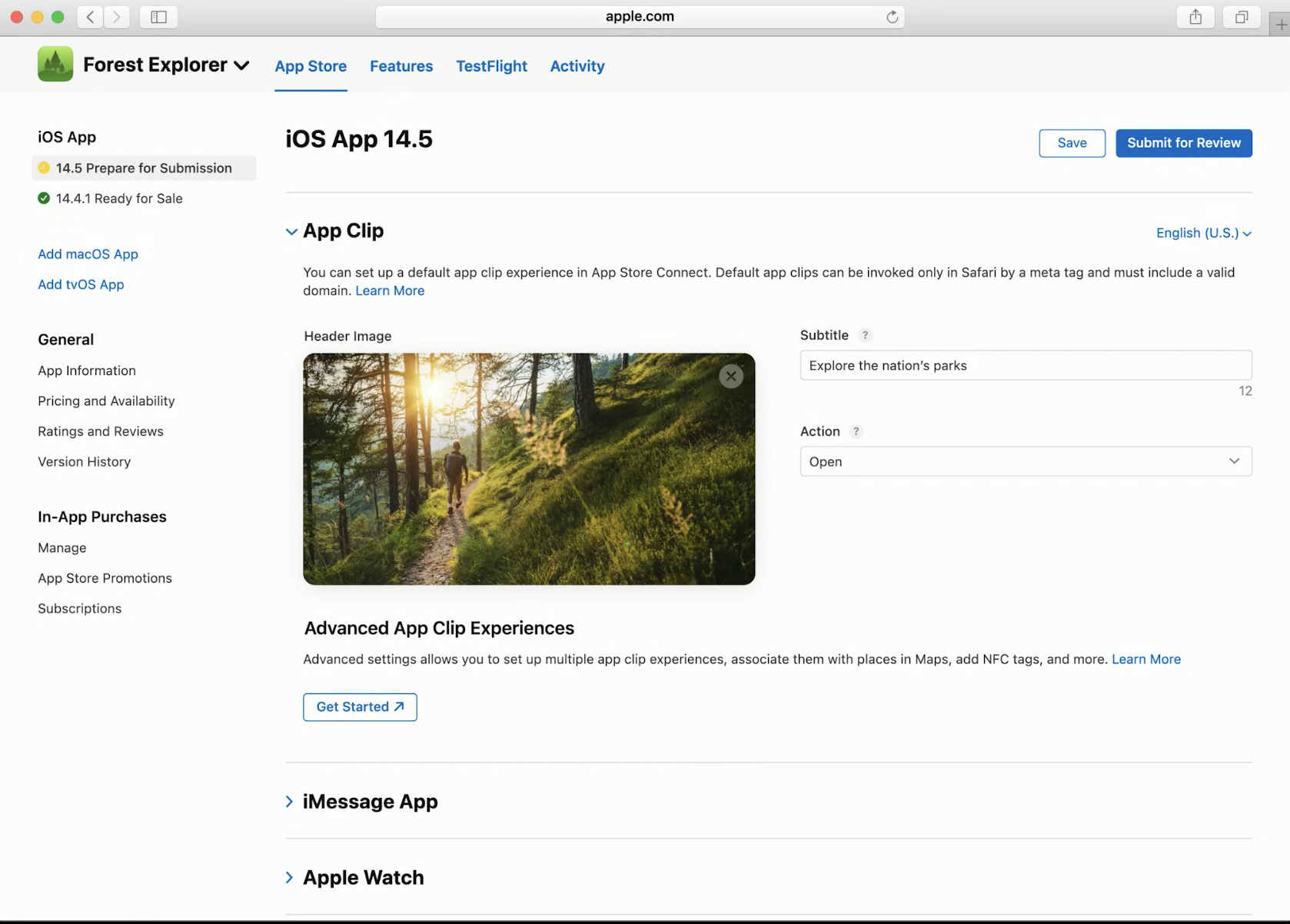1290x924 pixels.
Task: Click the Save button
Action: pyautogui.click(x=1072, y=143)
